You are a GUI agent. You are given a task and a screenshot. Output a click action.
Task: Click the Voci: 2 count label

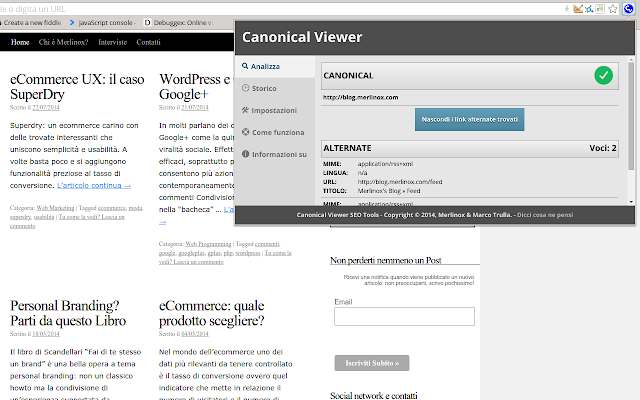602,148
